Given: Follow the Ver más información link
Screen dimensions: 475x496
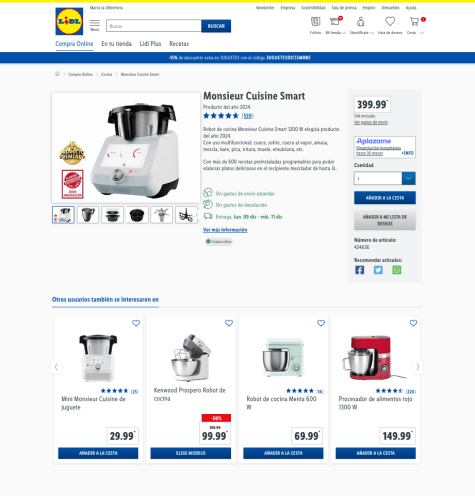Looking at the screenshot, I should pyautogui.click(x=225, y=230).
